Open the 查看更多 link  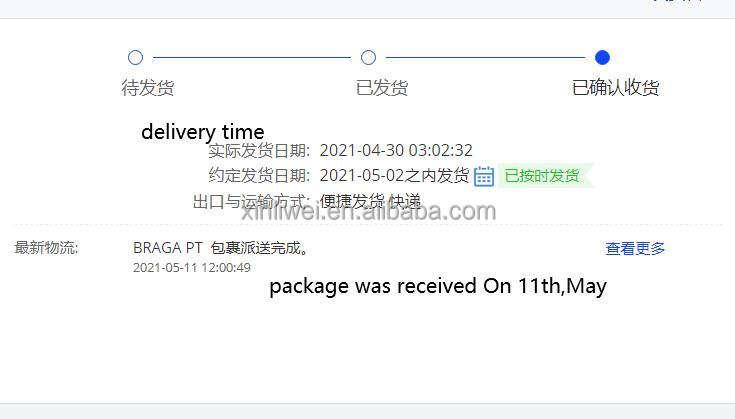coord(635,248)
